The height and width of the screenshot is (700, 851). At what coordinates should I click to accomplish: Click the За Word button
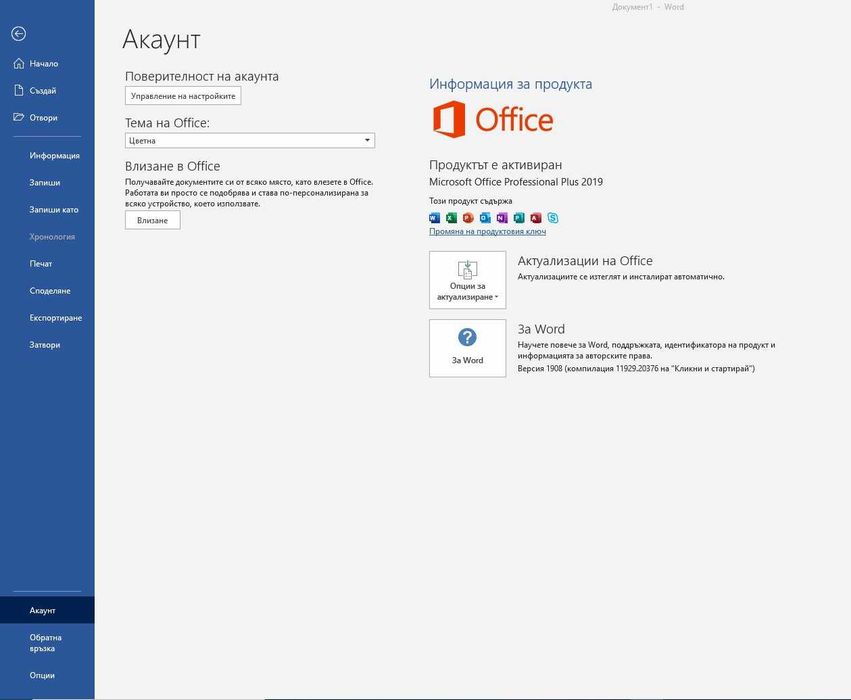[467, 348]
